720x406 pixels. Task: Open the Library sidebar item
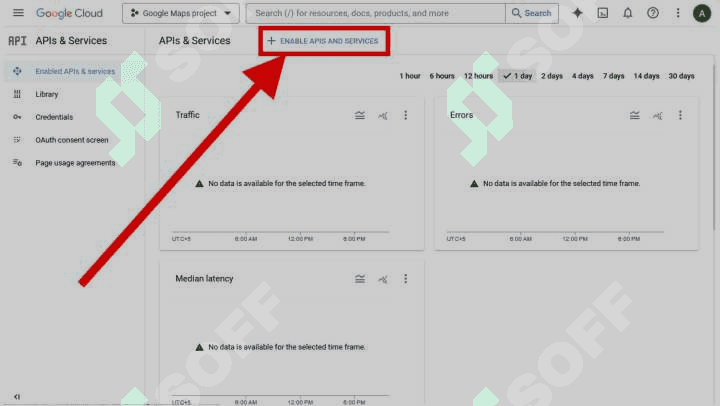pos(47,94)
